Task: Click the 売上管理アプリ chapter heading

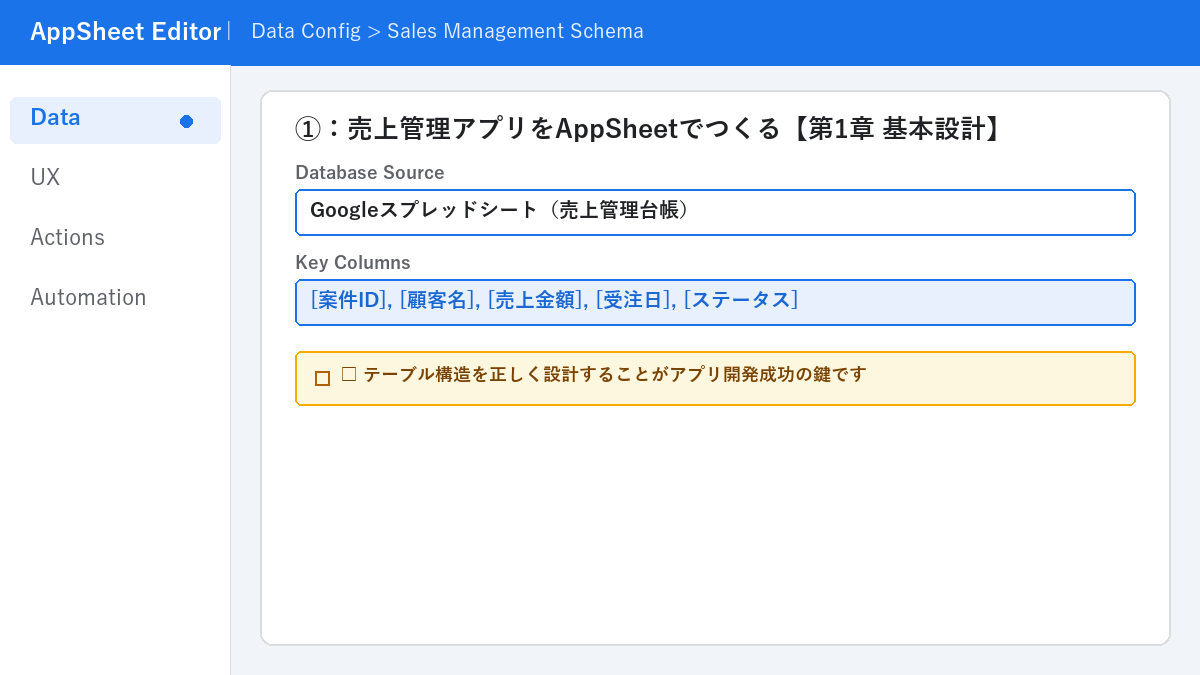Action: pos(648,129)
